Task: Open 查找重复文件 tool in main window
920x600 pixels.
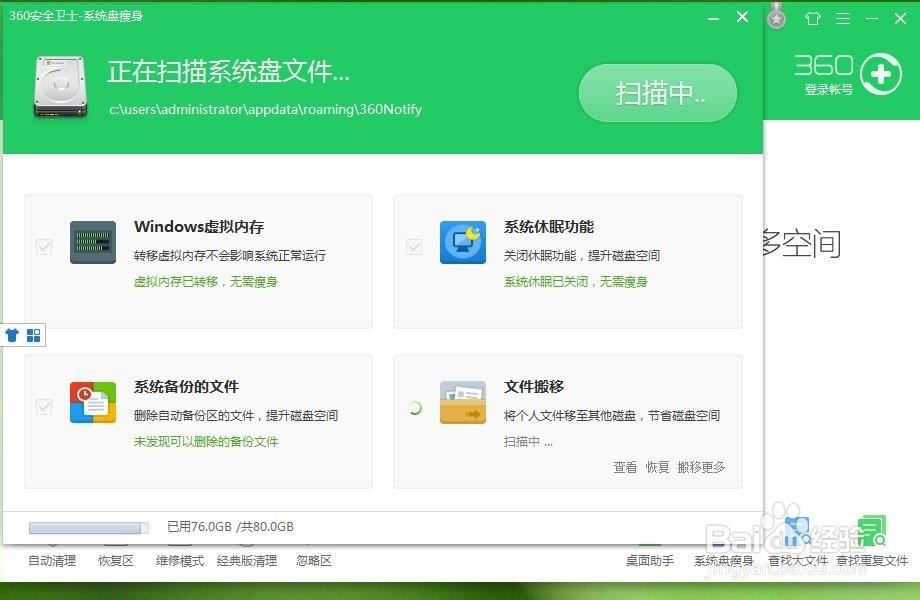Action: click(872, 561)
